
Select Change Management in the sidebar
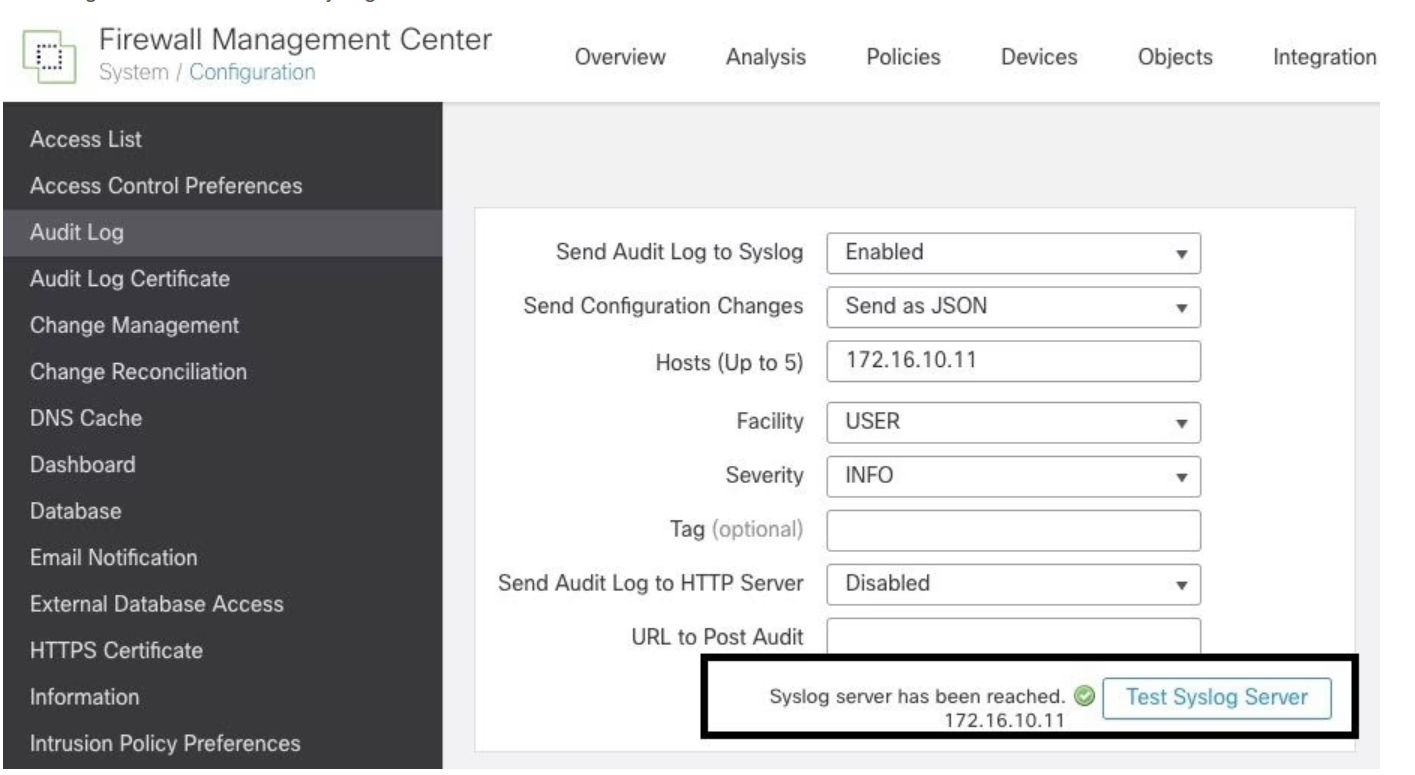point(134,325)
